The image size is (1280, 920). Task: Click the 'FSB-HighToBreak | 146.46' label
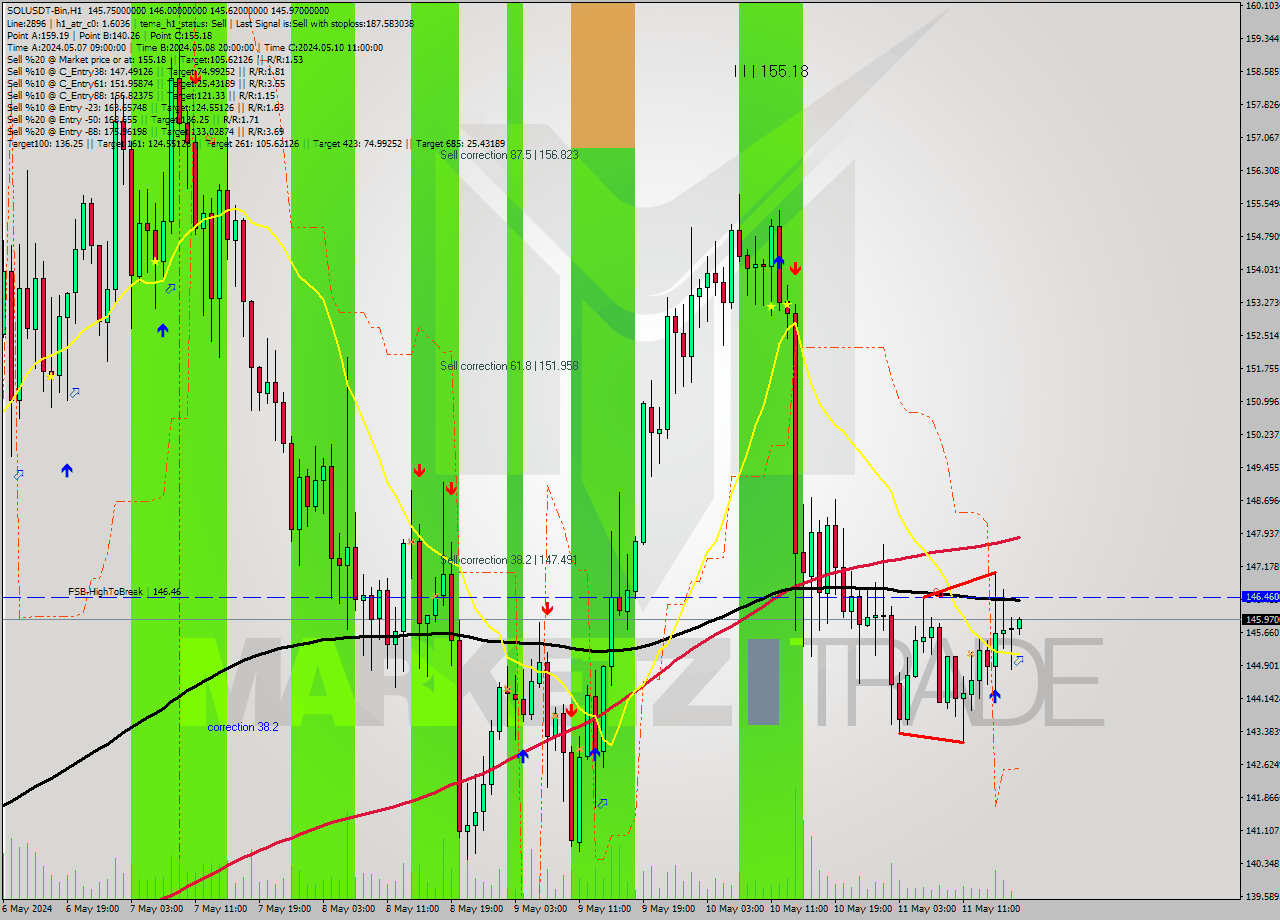point(124,592)
